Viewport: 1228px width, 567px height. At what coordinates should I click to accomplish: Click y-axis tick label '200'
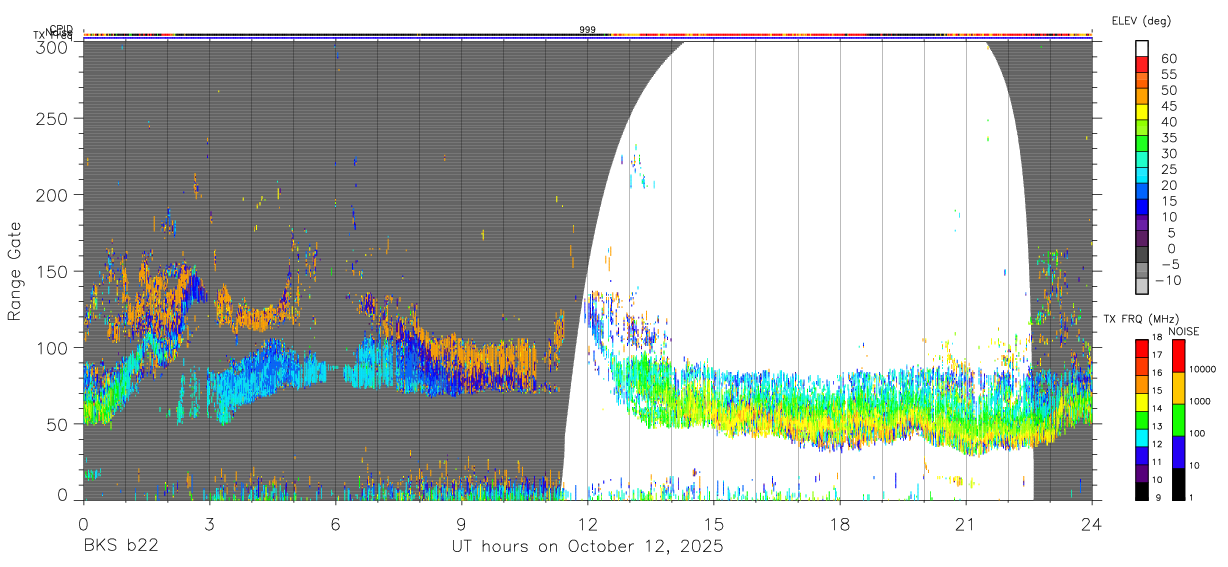coord(53,194)
